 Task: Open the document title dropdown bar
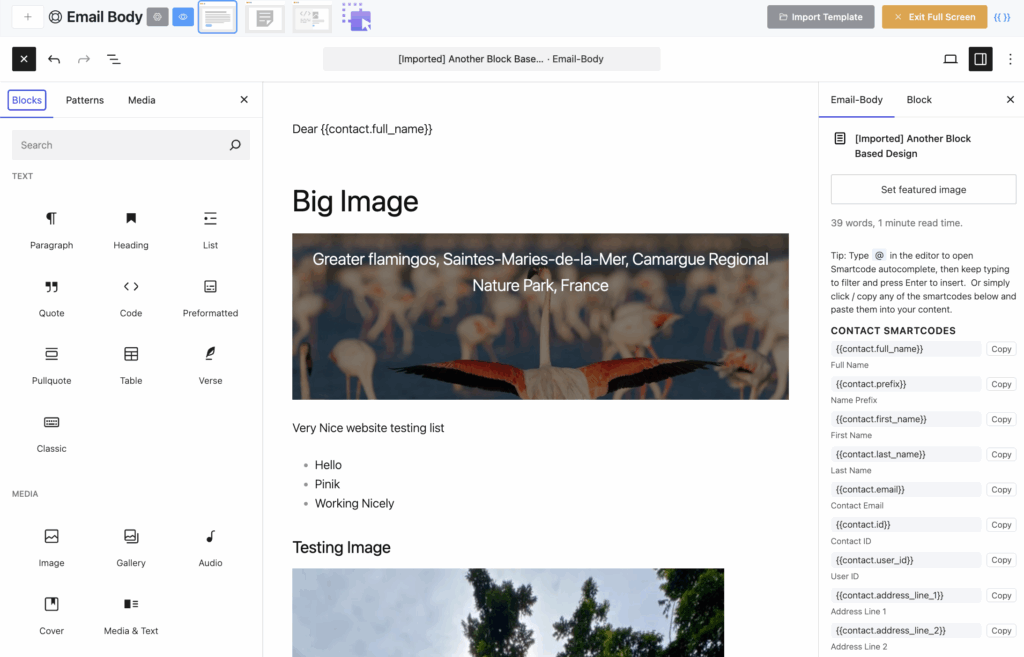[490, 59]
